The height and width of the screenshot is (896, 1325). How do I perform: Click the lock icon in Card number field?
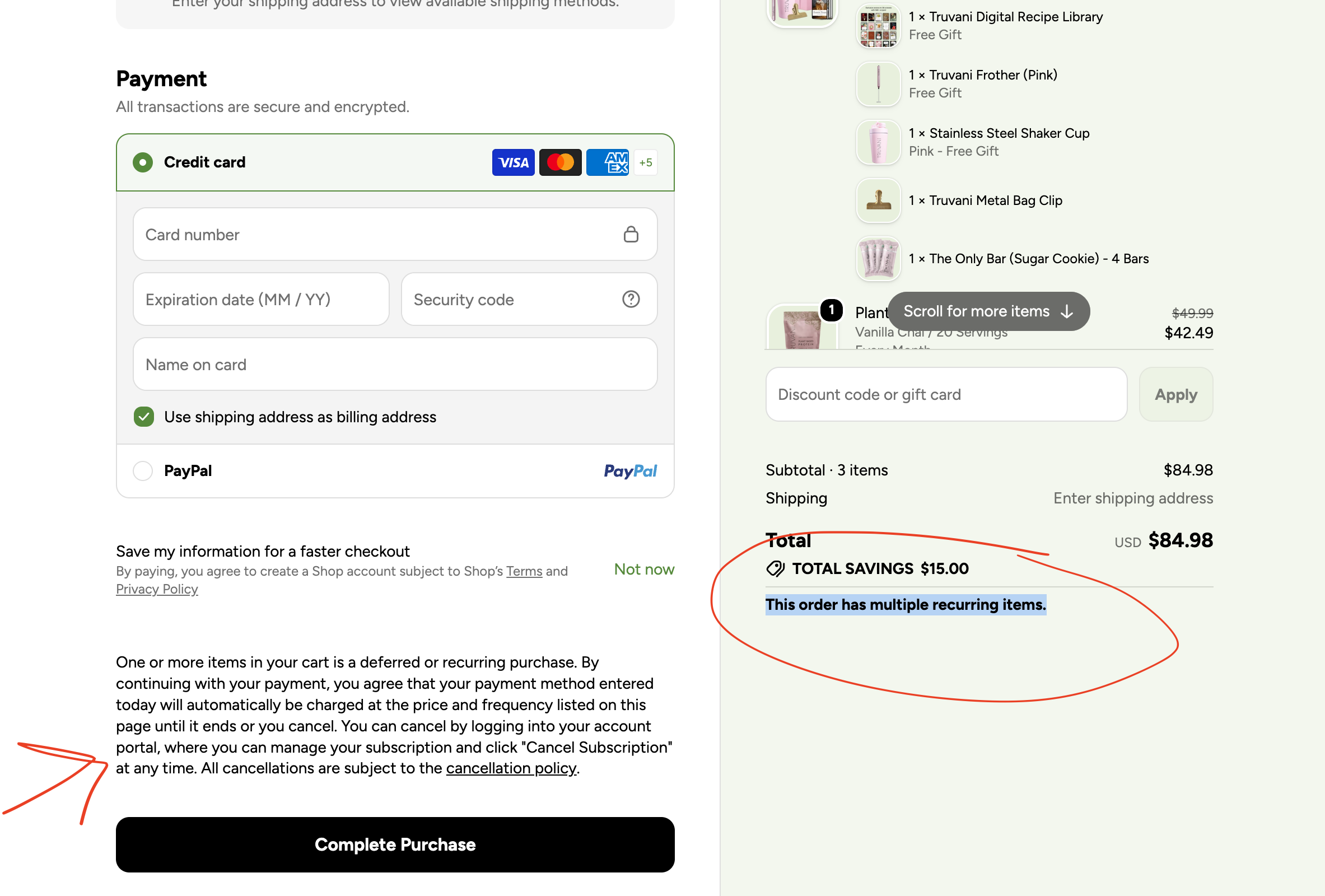tap(631, 234)
